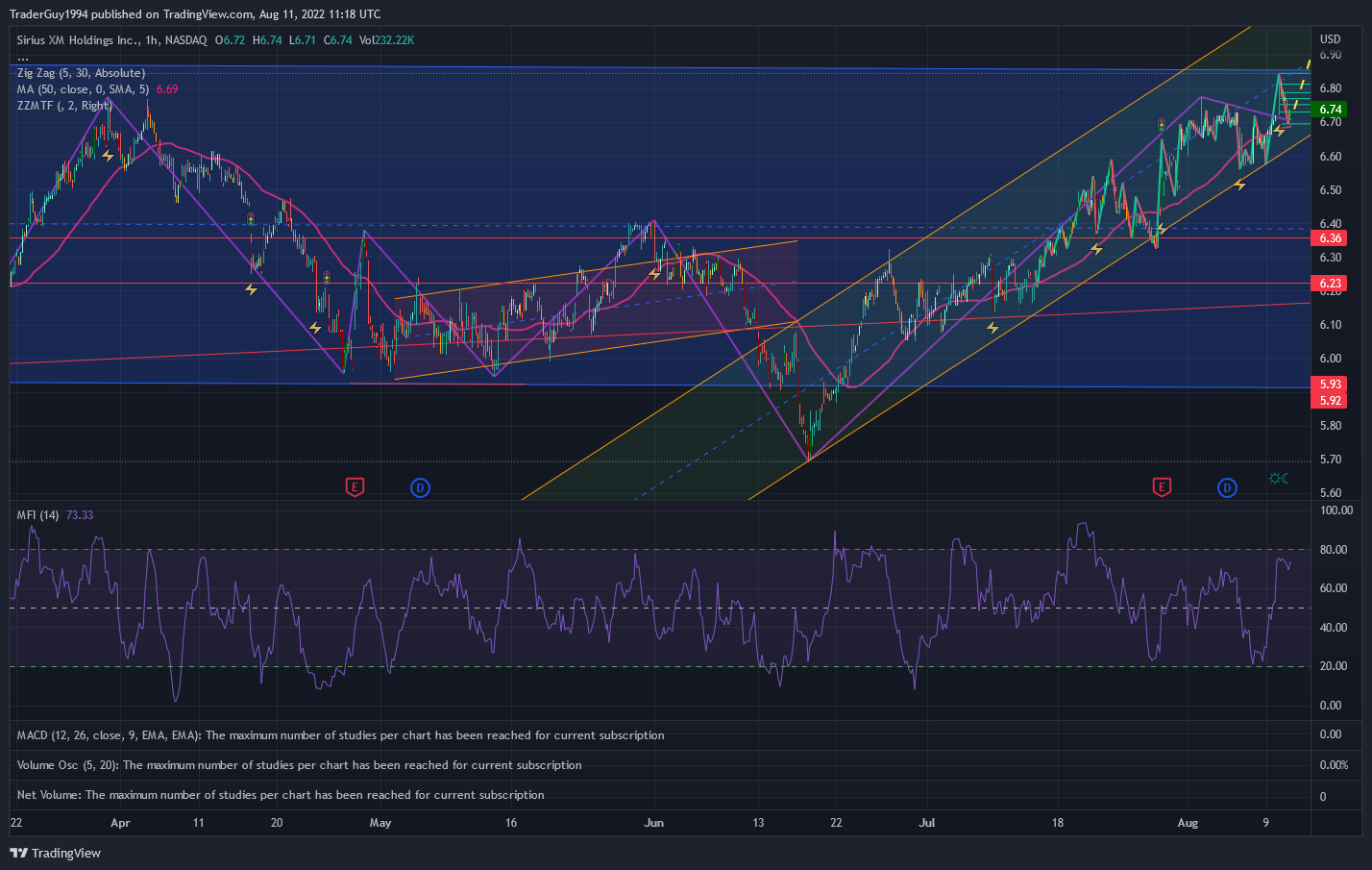Screen dimensions: 1372x870
Task: Select the ZZMTF (, 2, Right) indicator
Action: click(x=63, y=106)
